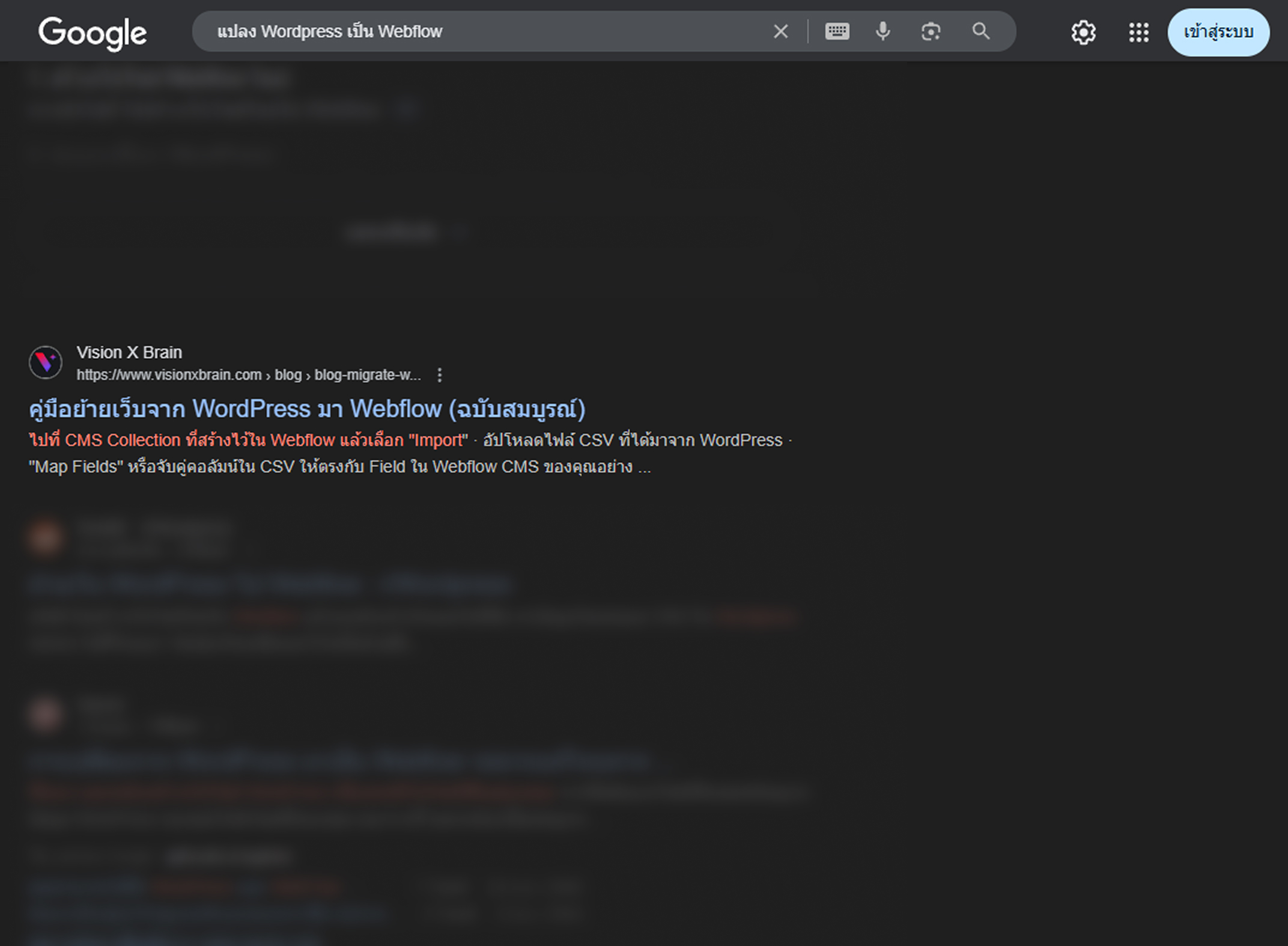The image size is (1288, 946).
Task: Open the คู่มือย้ายเว็บจาก WordPress มา Webflow result
Action: [307, 409]
